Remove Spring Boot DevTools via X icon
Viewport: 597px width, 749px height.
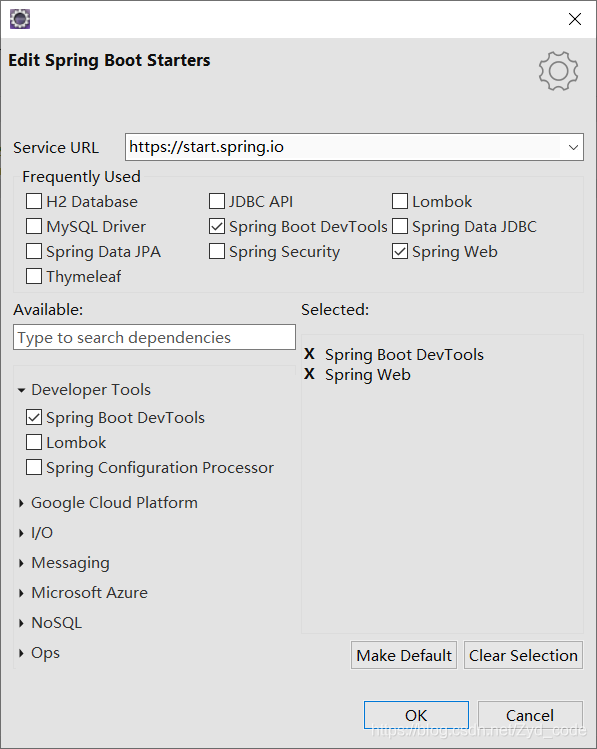tap(309, 354)
